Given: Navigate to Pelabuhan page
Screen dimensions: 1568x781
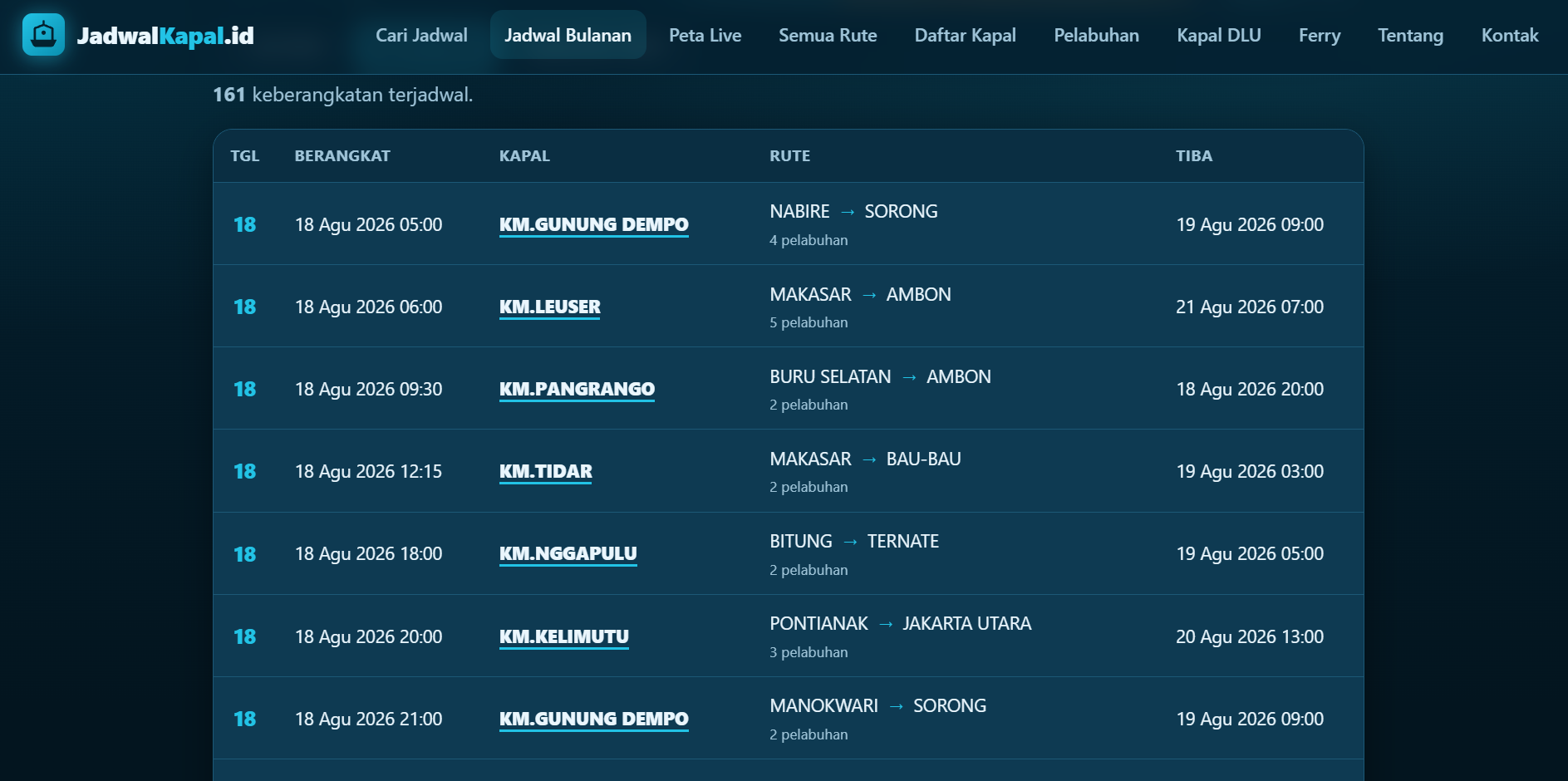Looking at the screenshot, I should coord(1096,35).
